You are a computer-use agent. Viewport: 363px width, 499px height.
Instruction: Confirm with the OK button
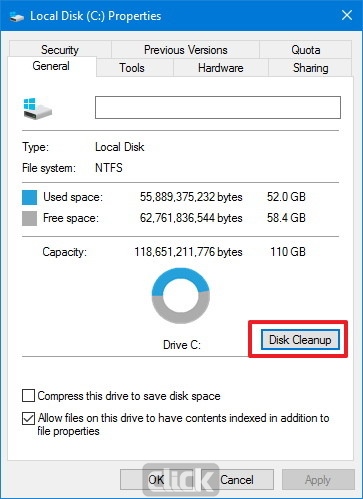pos(156,480)
